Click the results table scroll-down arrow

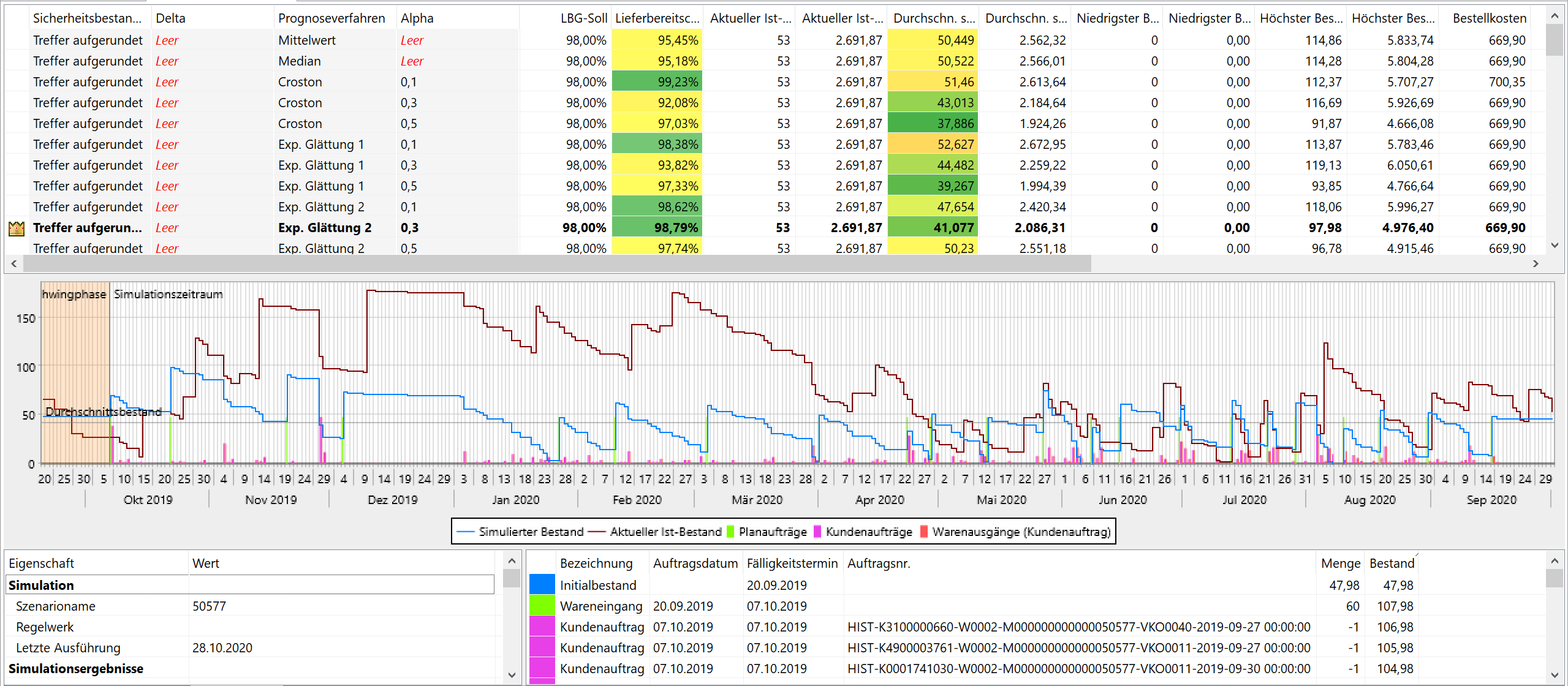[x=1554, y=245]
